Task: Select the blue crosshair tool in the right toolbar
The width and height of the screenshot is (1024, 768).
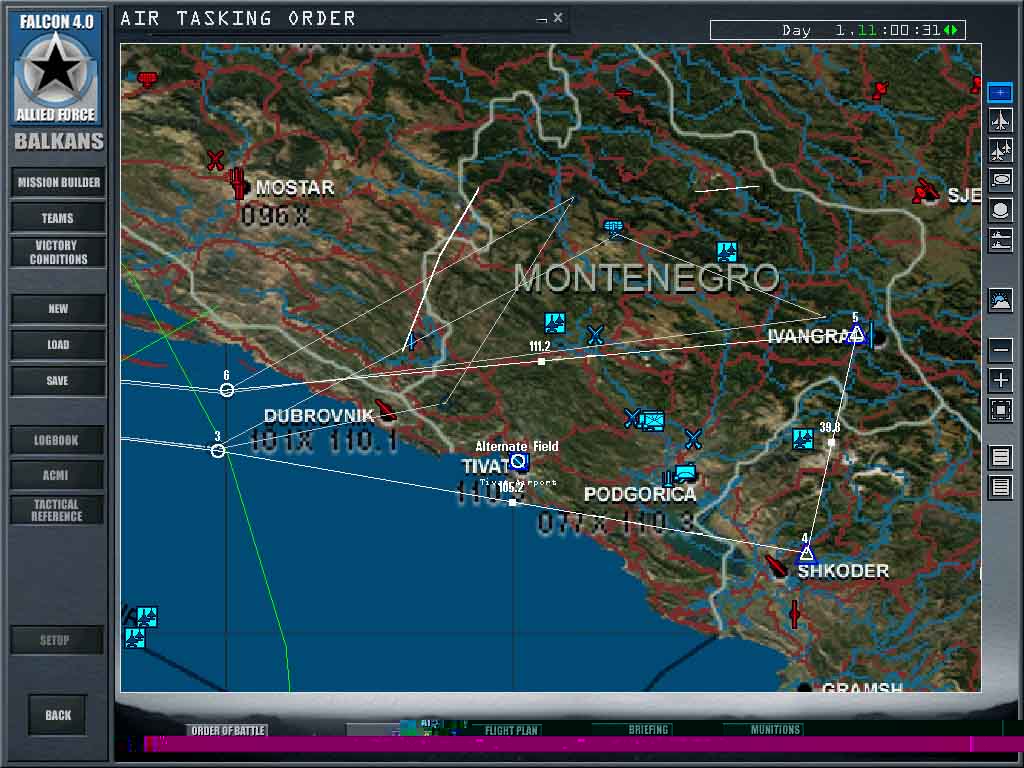Action: 1000,92
